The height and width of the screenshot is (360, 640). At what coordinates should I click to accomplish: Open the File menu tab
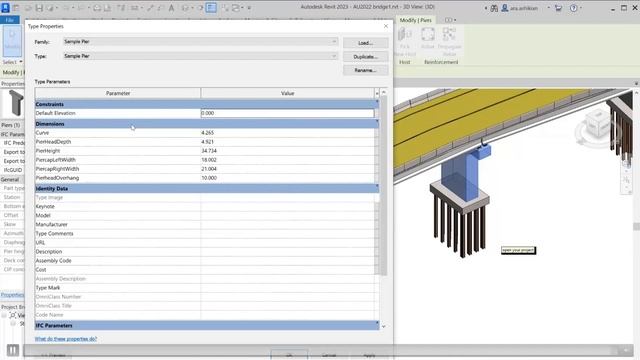tap(10, 20)
